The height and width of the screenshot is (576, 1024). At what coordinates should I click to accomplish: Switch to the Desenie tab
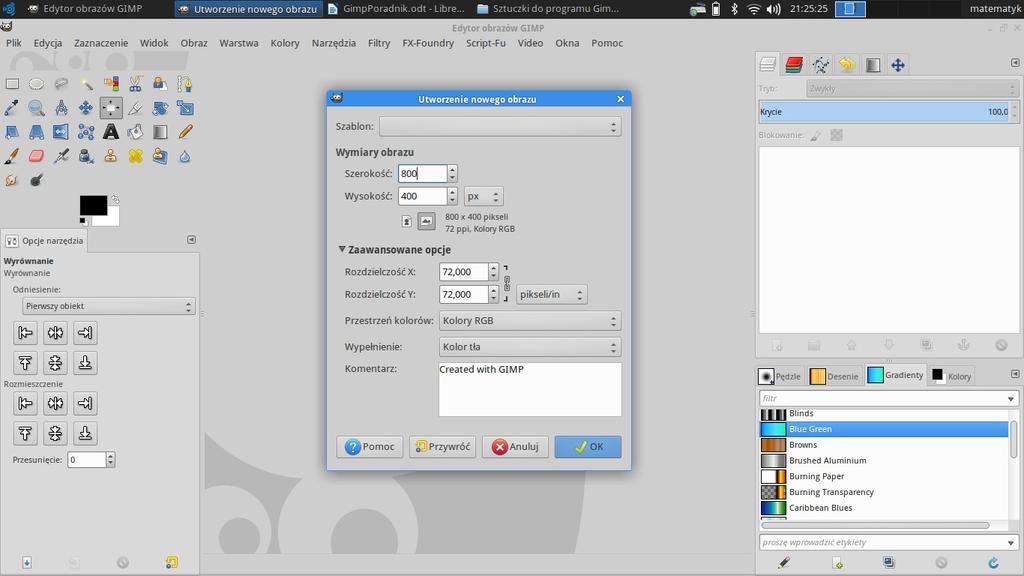pos(834,376)
